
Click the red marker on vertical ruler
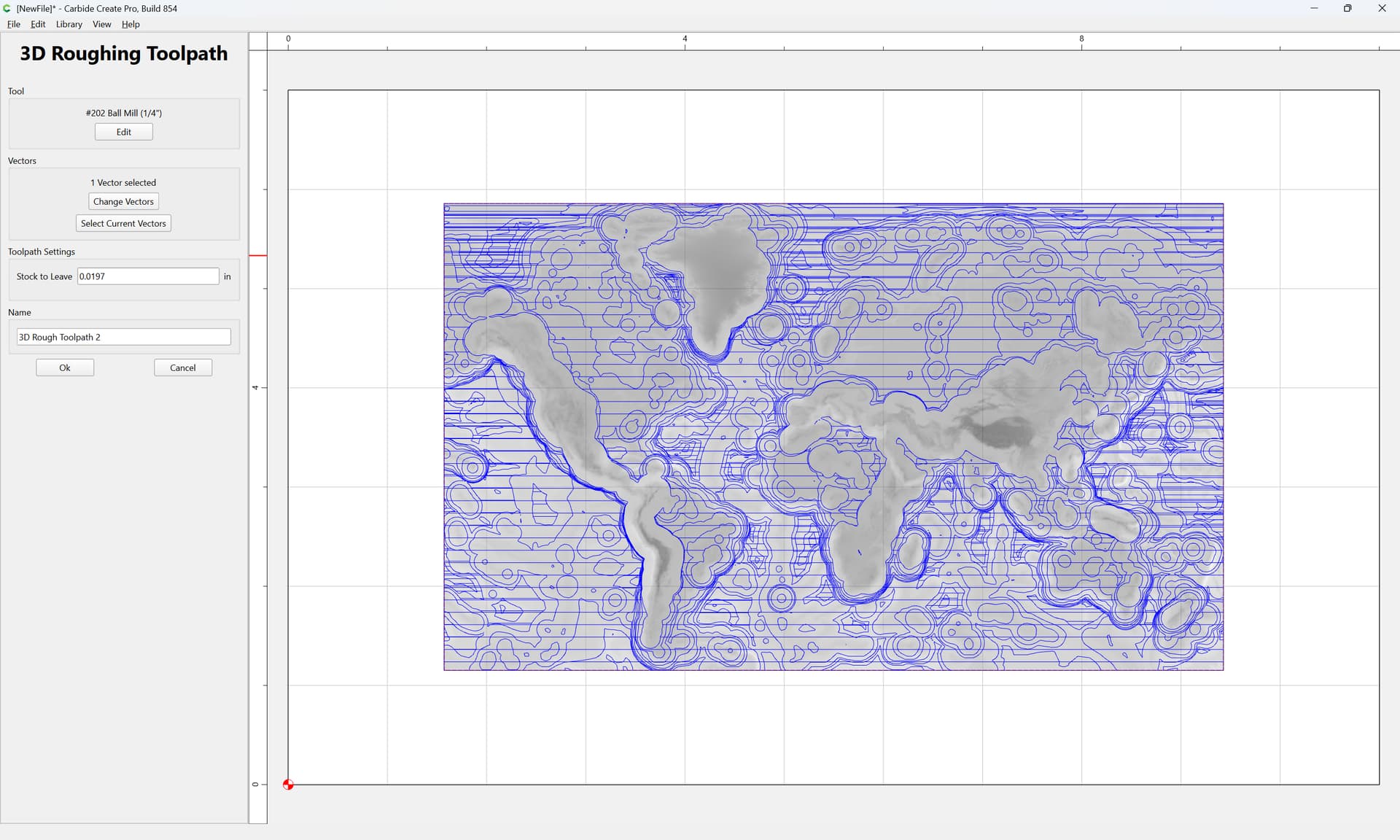click(x=258, y=255)
